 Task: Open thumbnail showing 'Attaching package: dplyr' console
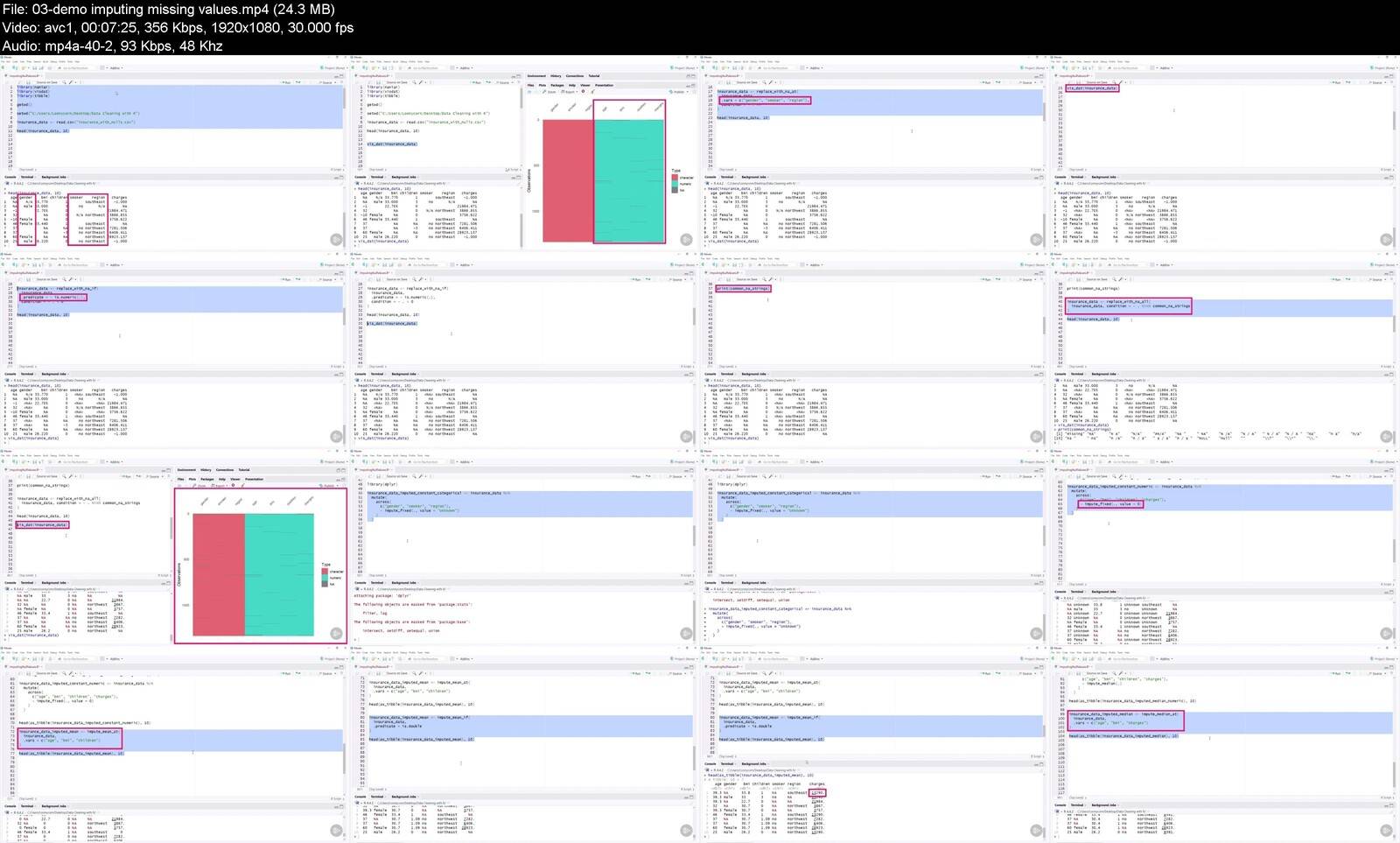coord(525,545)
